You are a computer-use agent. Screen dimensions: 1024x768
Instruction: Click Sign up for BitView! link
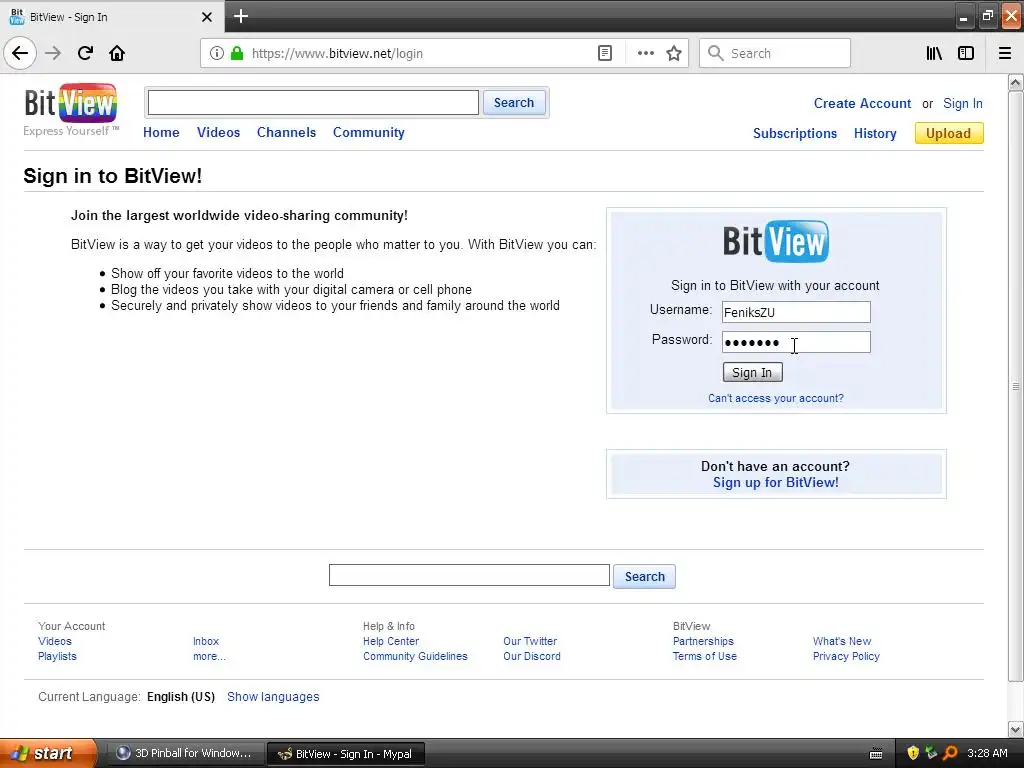776,483
